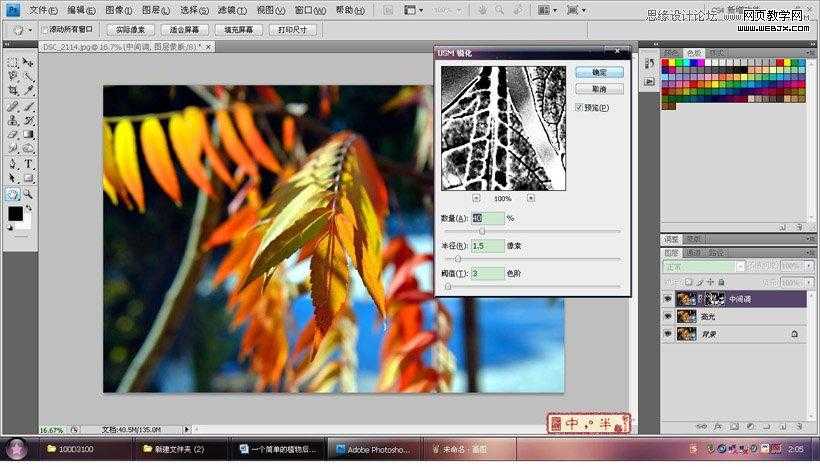Open the 文件(F) menu
This screenshot has height=467, width=820.
click(x=43, y=10)
